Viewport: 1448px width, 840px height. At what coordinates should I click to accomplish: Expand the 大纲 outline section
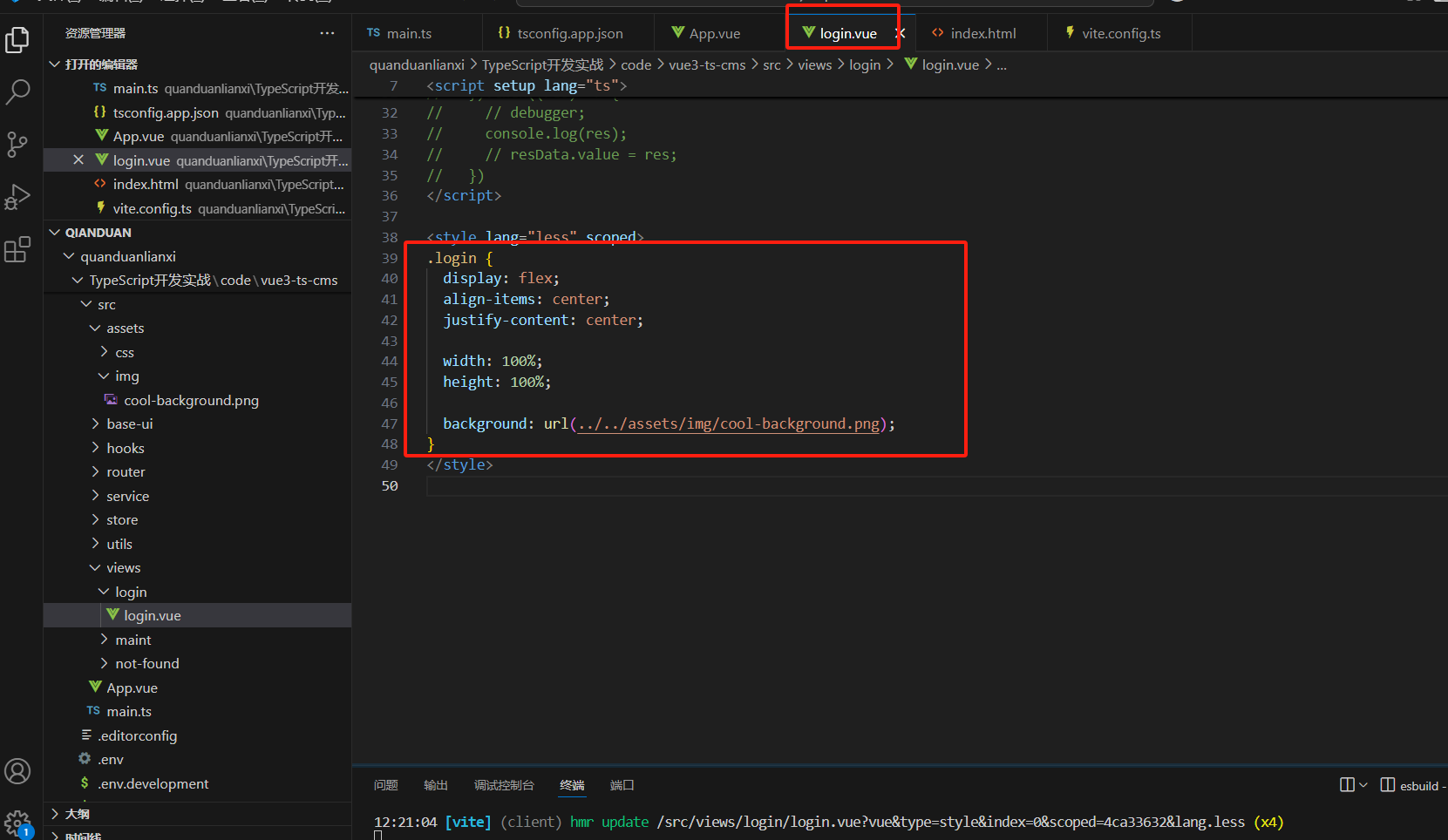pos(55,814)
